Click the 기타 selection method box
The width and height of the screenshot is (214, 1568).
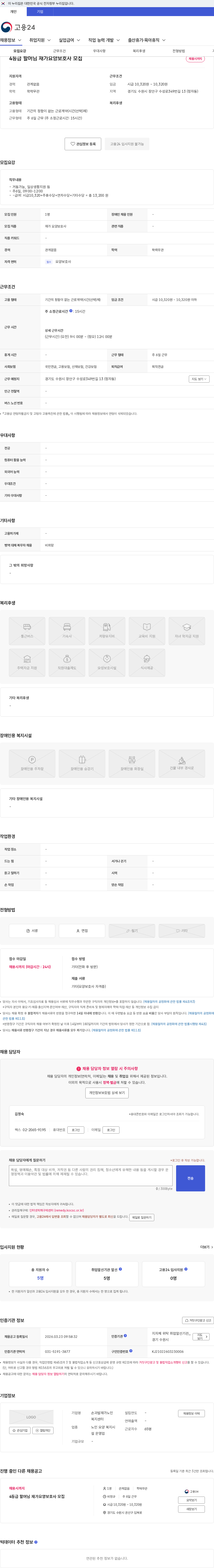[182, 931]
